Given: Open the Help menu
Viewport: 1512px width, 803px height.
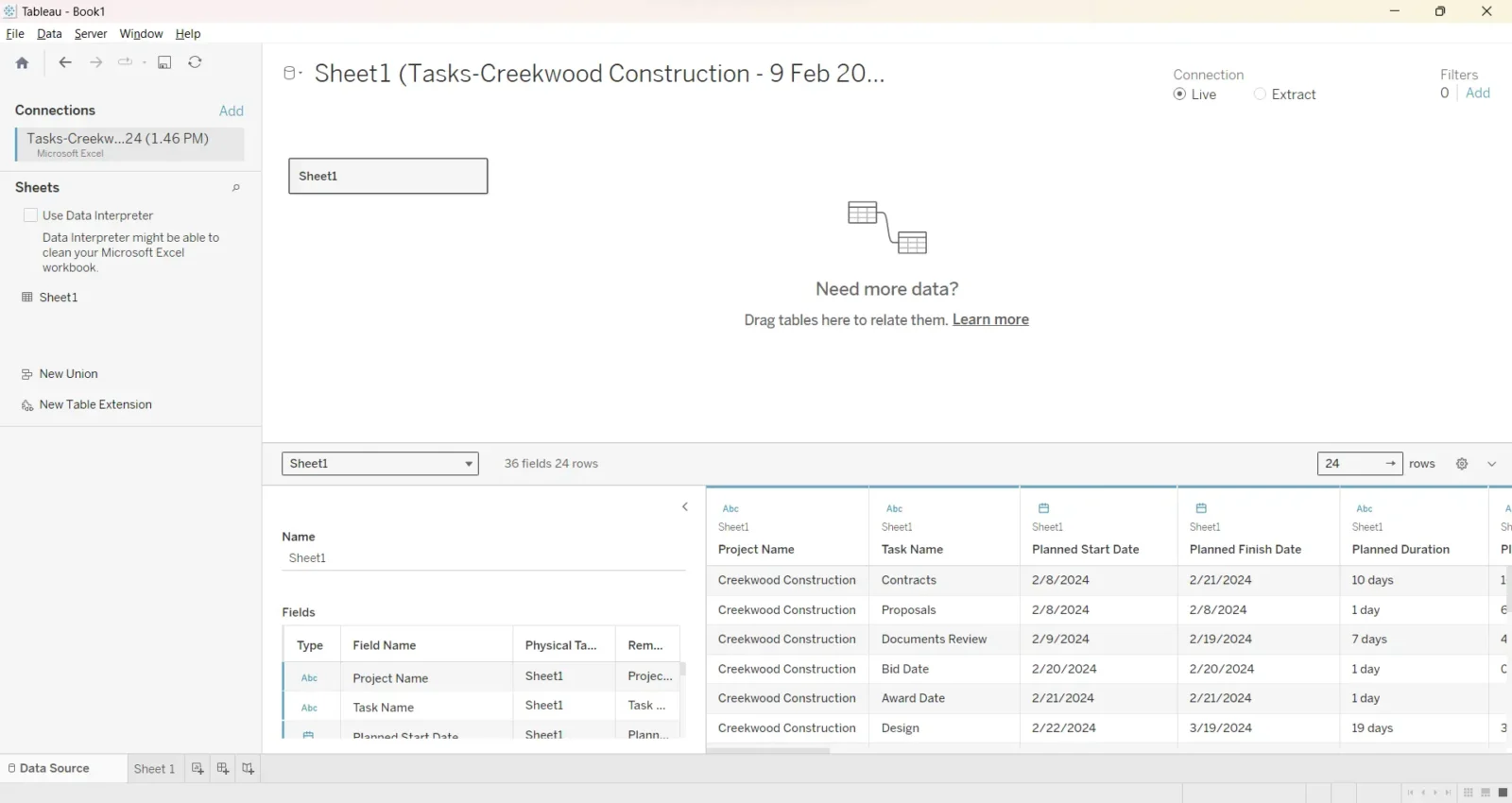Looking at the screenshot, I should (x=188, y=34).
